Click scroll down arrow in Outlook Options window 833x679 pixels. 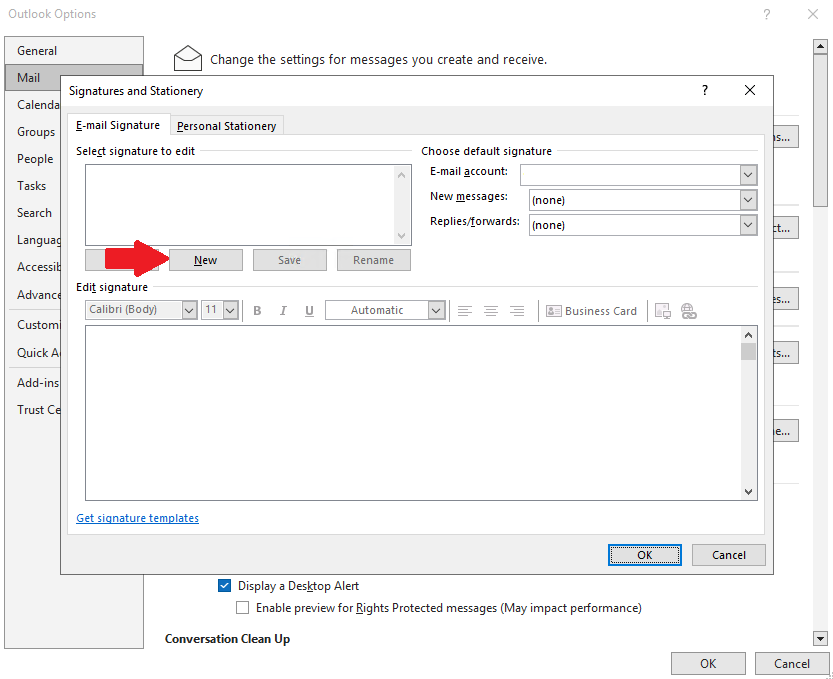821,639
